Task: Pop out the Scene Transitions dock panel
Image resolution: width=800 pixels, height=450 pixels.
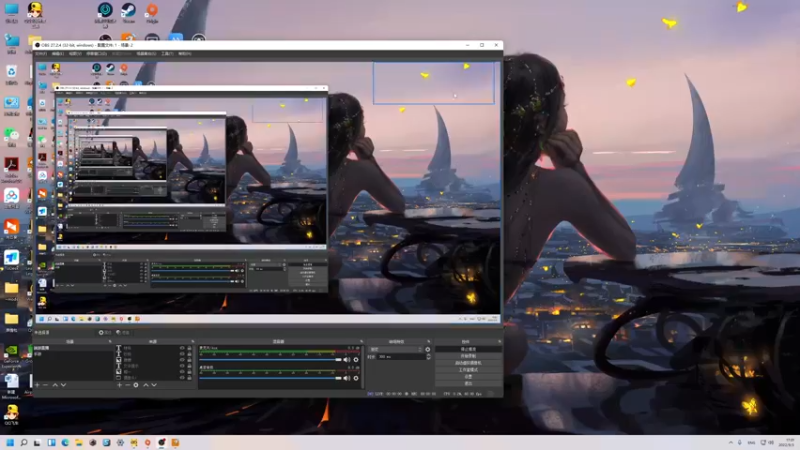Action: [429, 341]
